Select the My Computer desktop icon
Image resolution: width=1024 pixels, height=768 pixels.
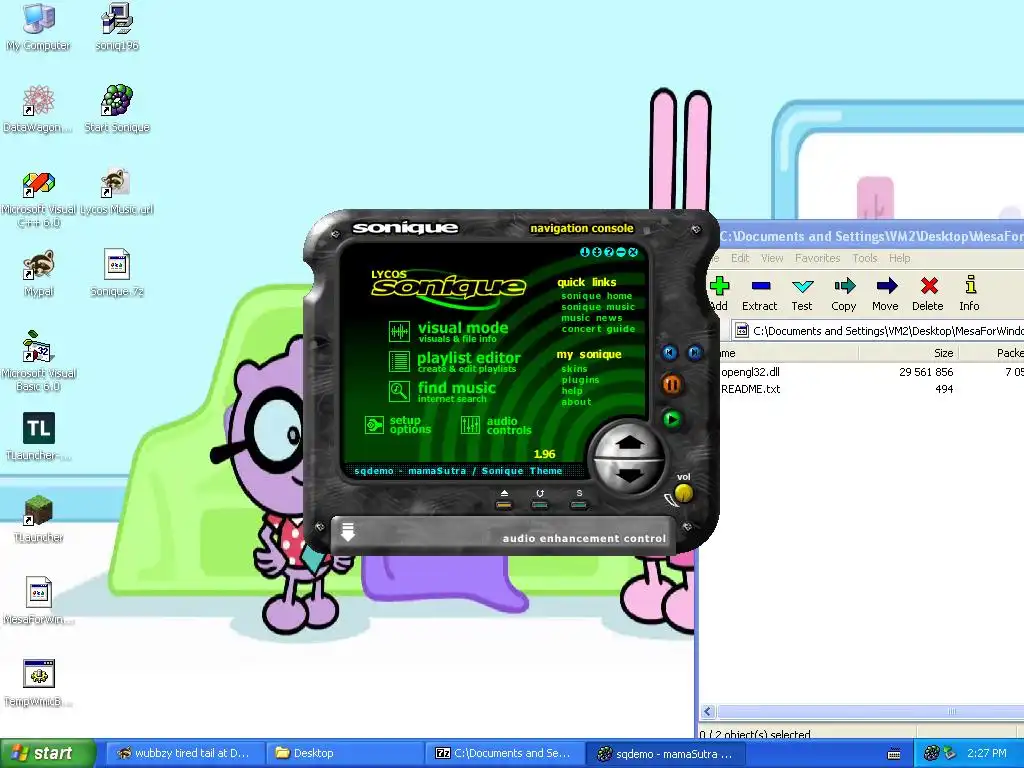click(39, 28)
